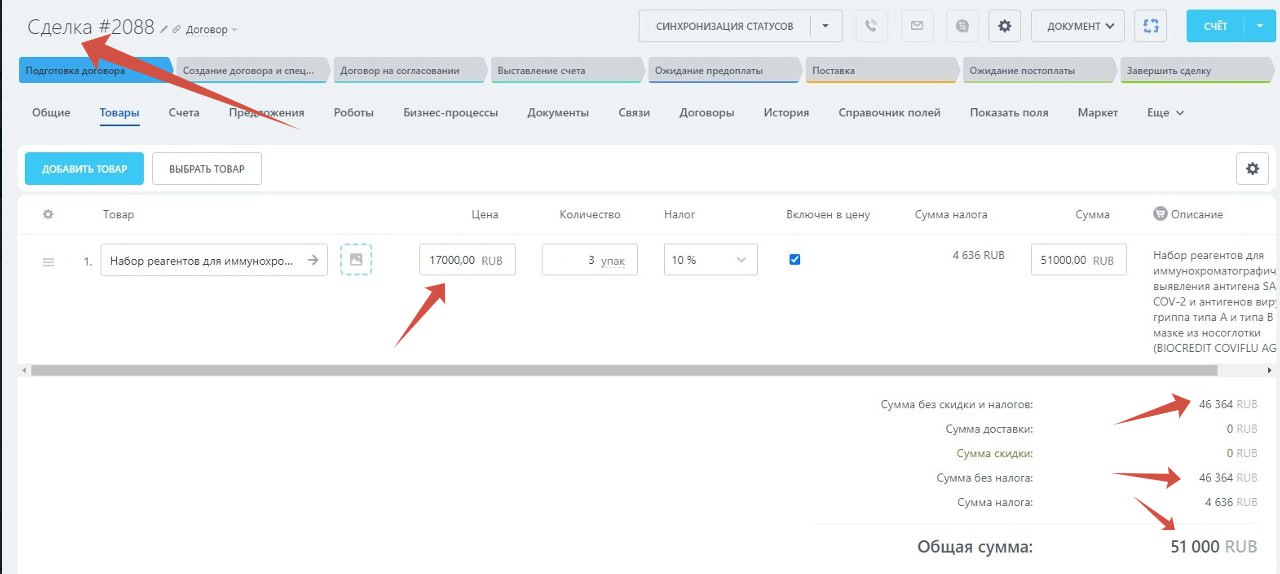The image size is (1280, 574).
Task: Click the email envelope icon in header
Action: point(916,26)
